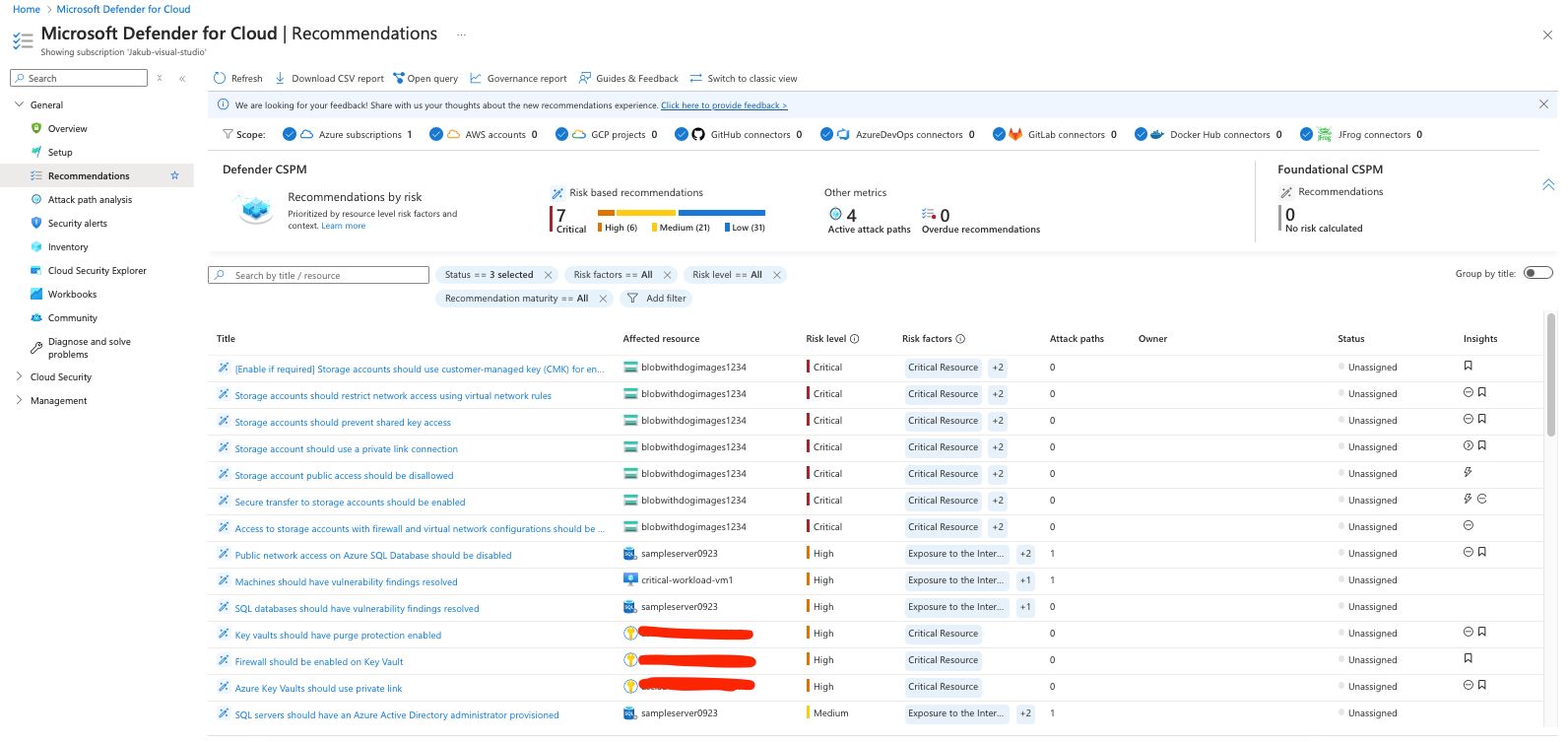Open the Status == 3 selected filter
The width and height of the screenshot is (1568, 742).
(x=489, y=275)
